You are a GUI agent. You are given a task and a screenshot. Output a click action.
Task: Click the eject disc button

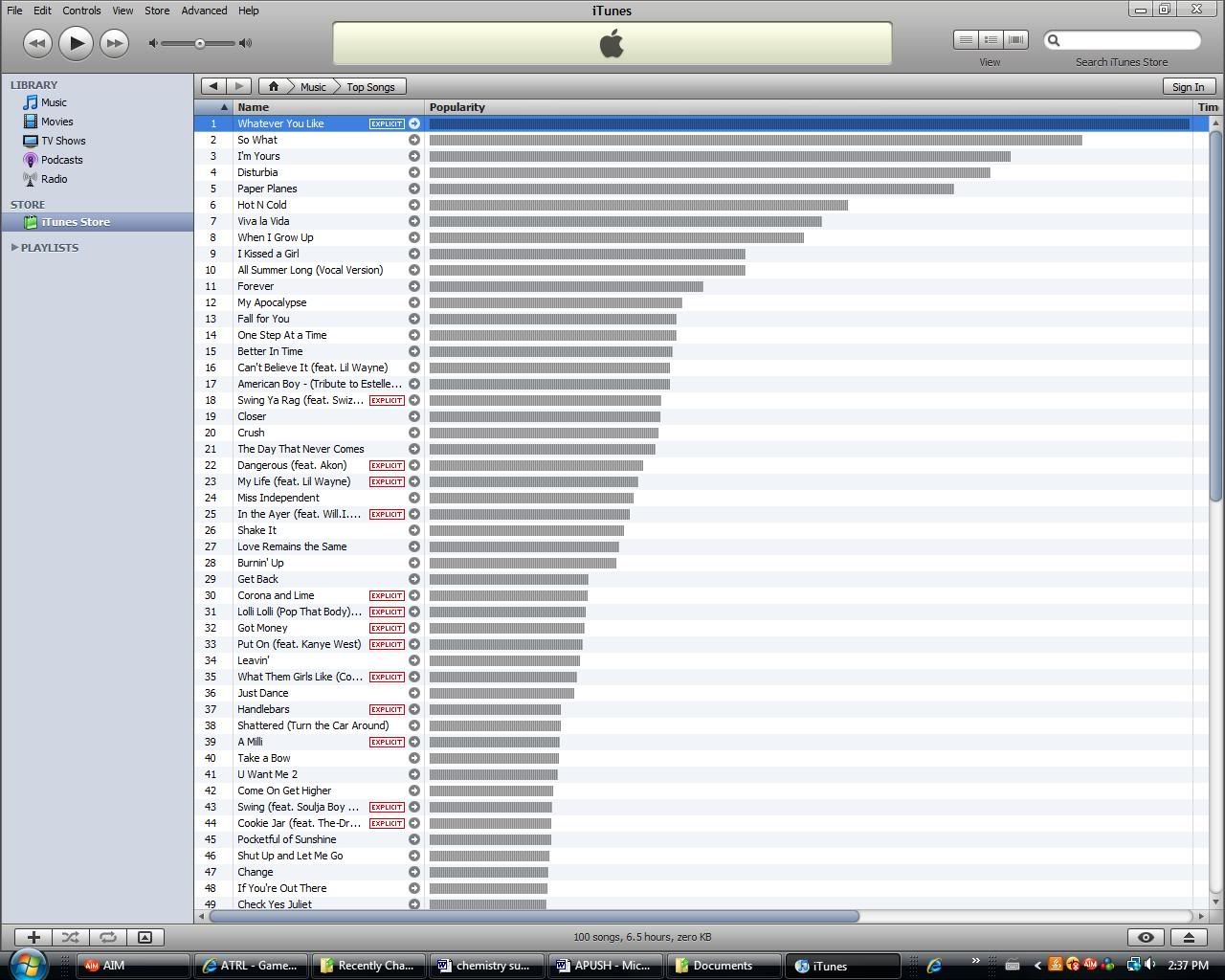1189,938
